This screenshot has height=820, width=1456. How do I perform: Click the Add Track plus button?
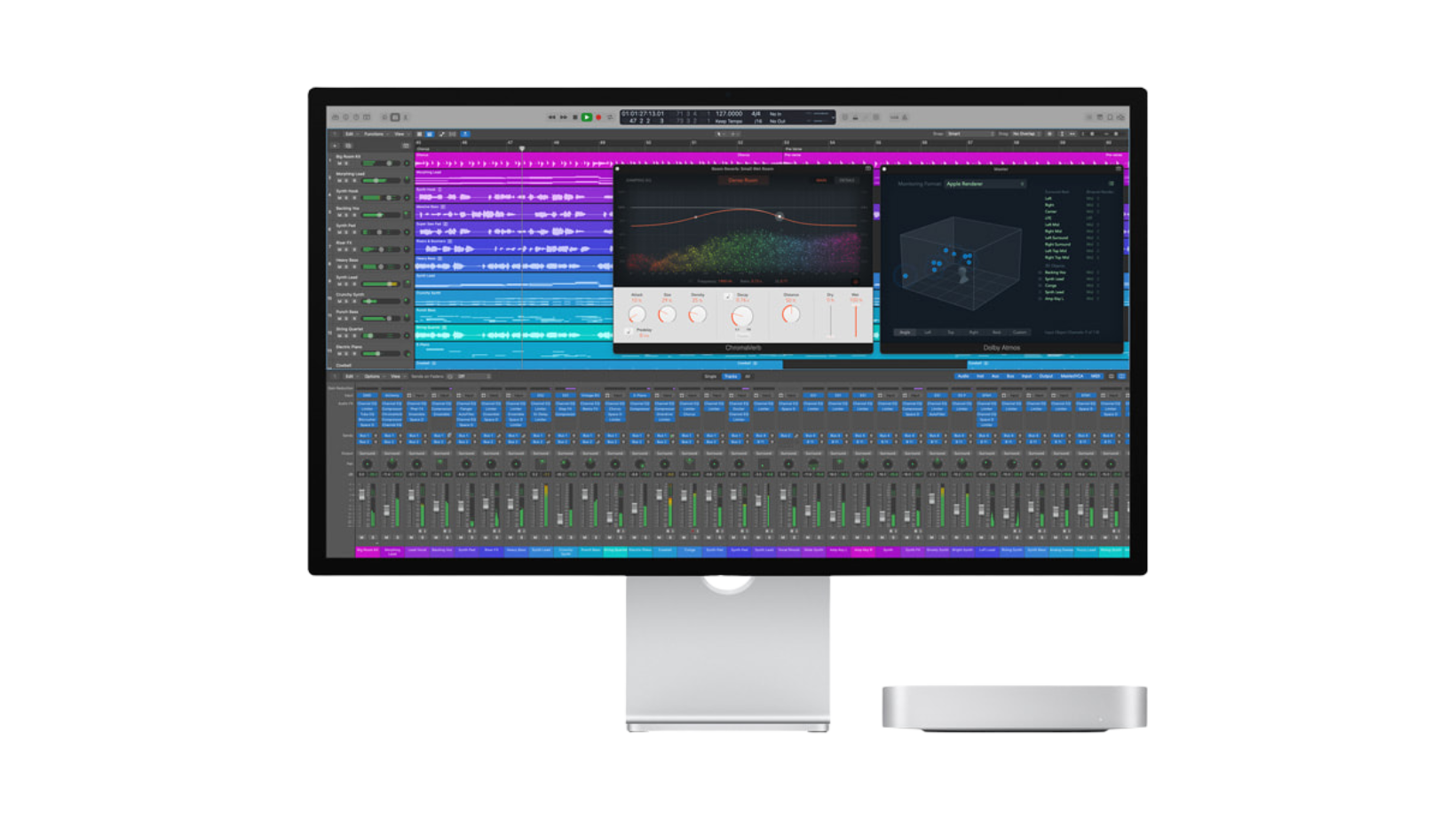click(x=335, y=146)
